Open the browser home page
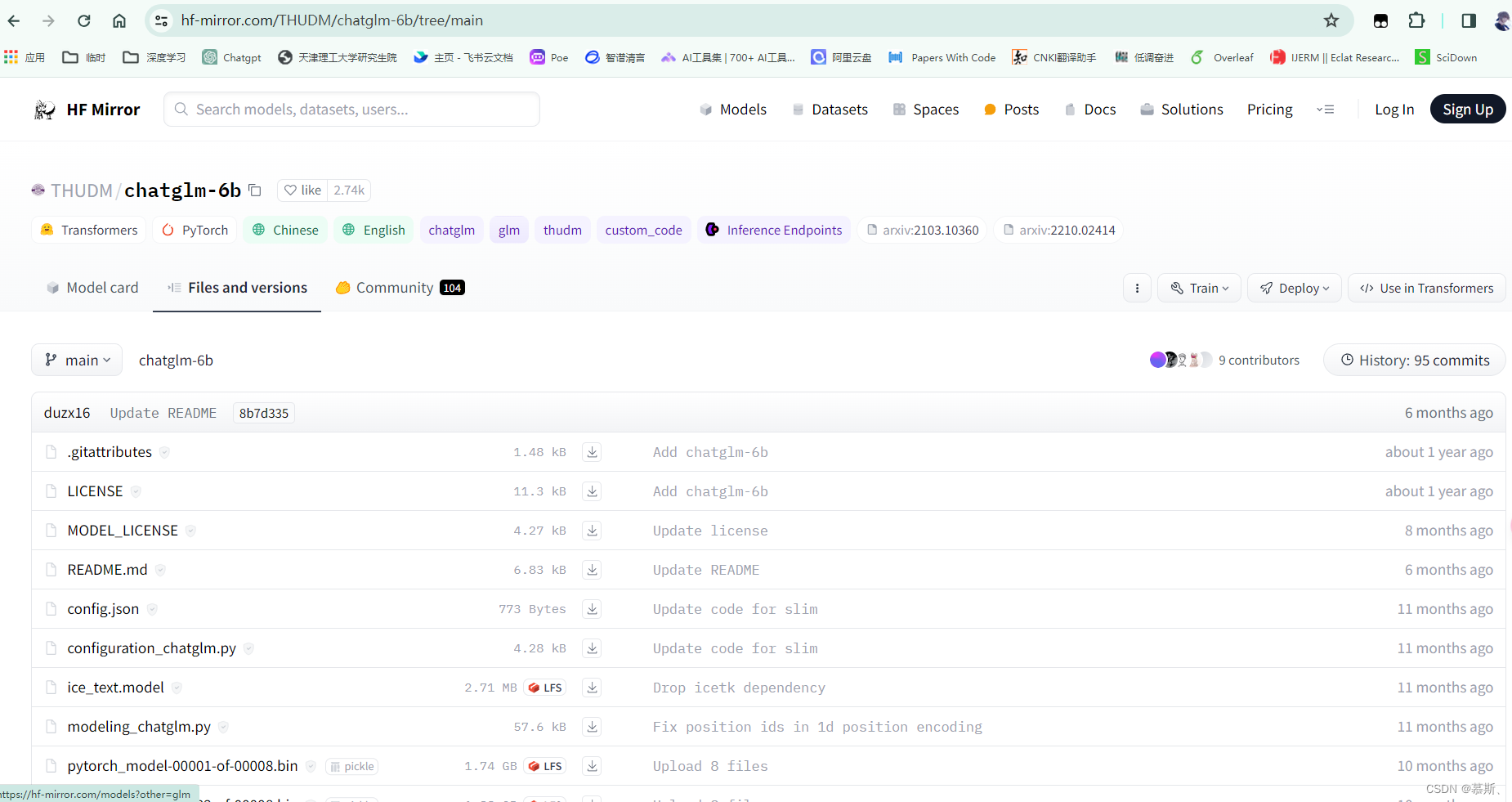Image resolution: width=1512 pixels, height=802 pixels. click(119, 20)
